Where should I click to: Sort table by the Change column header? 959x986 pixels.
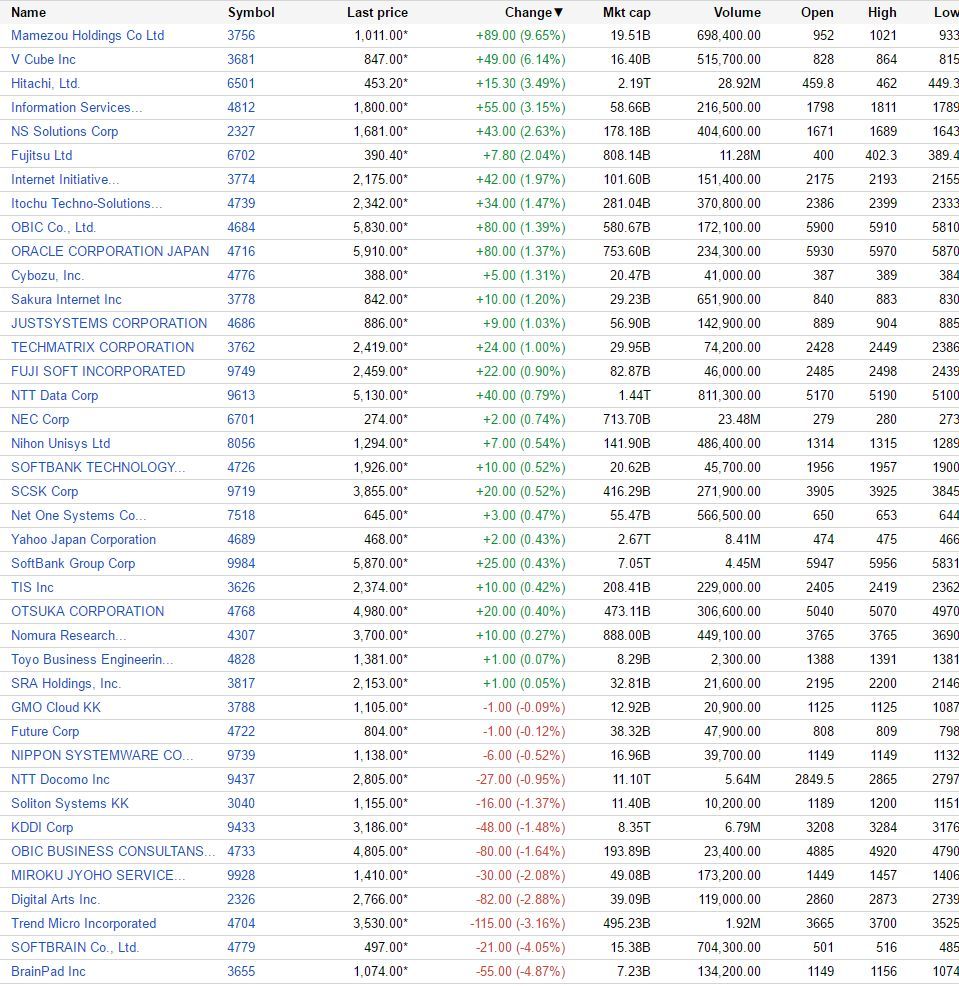pyautogui.click(x=534, y=13)
